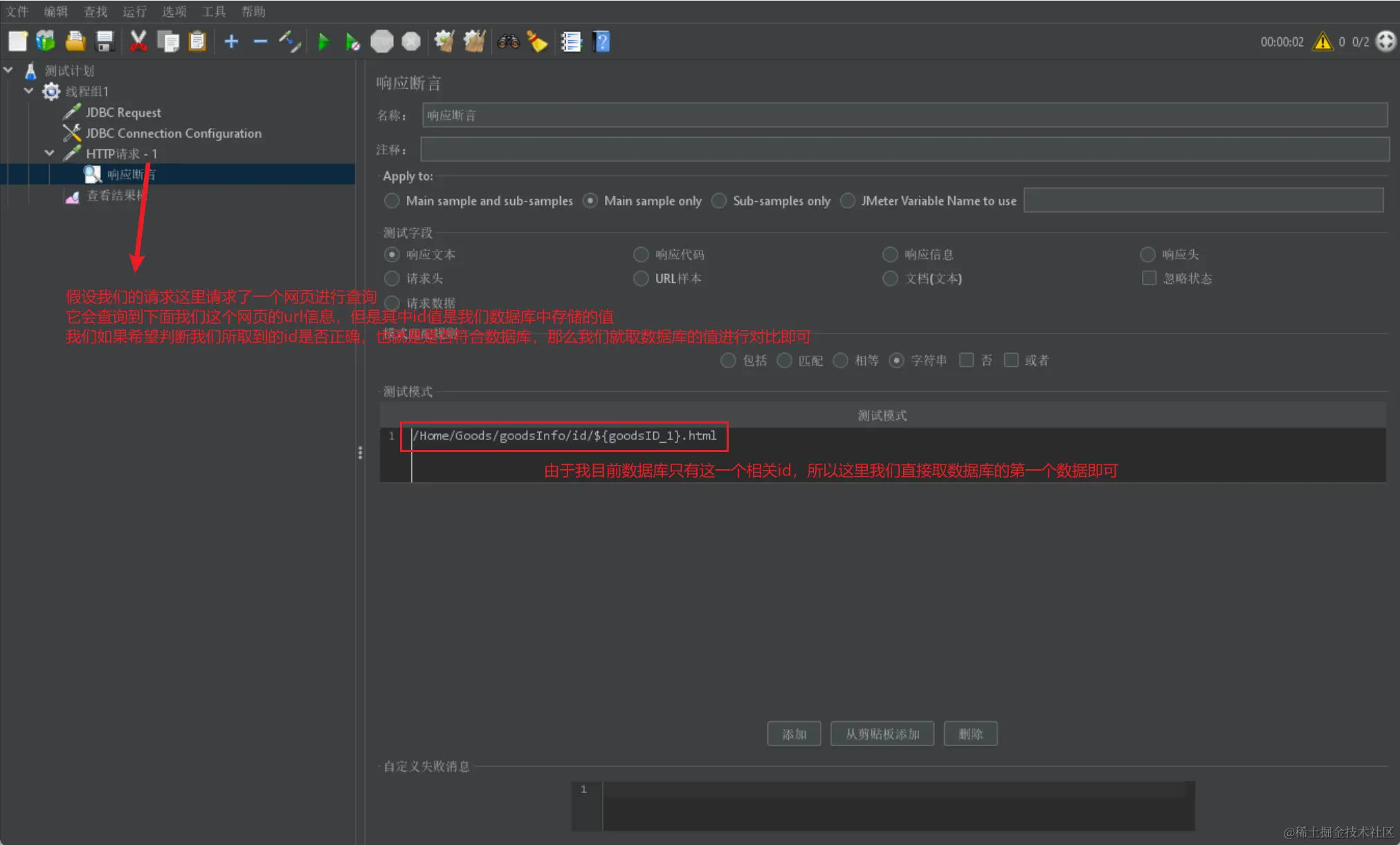Click the Clear all double-broom icon
The width and height of the screenshot is (1400, 845).
tap(474, 42)
